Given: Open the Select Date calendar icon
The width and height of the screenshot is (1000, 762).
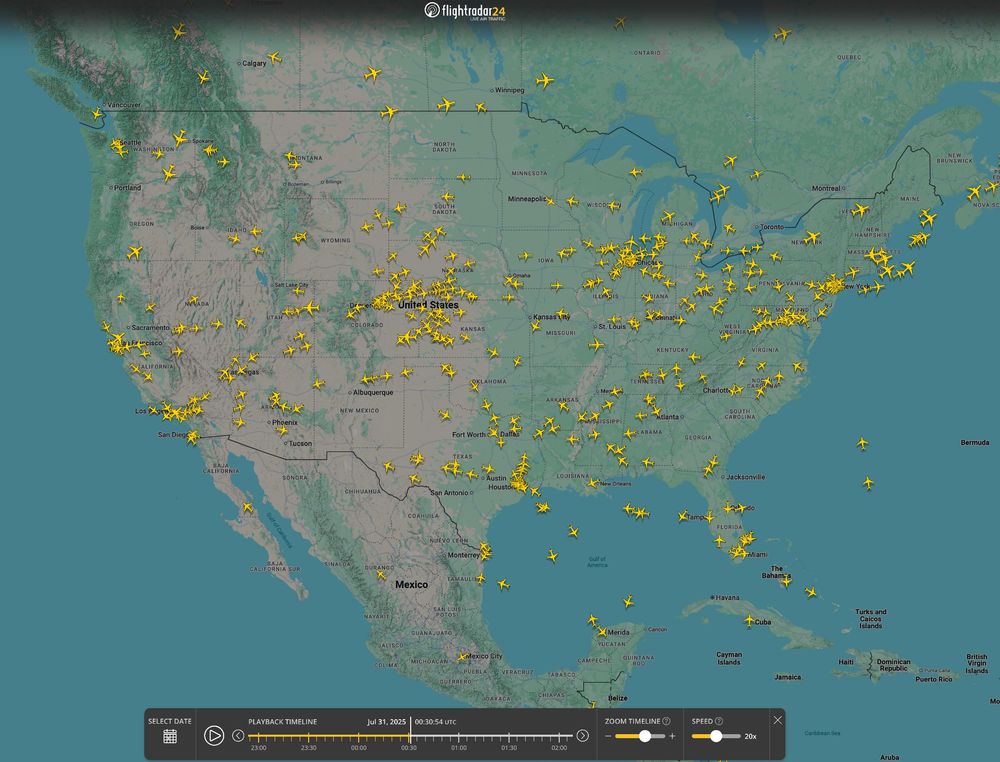Looking at the screenshot, I should (170, 736).
